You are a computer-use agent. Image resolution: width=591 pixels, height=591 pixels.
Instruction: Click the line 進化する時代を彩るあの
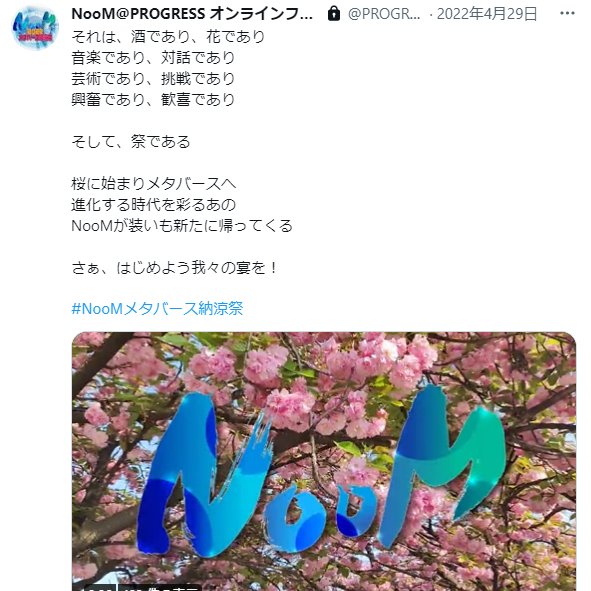(153, 205)
